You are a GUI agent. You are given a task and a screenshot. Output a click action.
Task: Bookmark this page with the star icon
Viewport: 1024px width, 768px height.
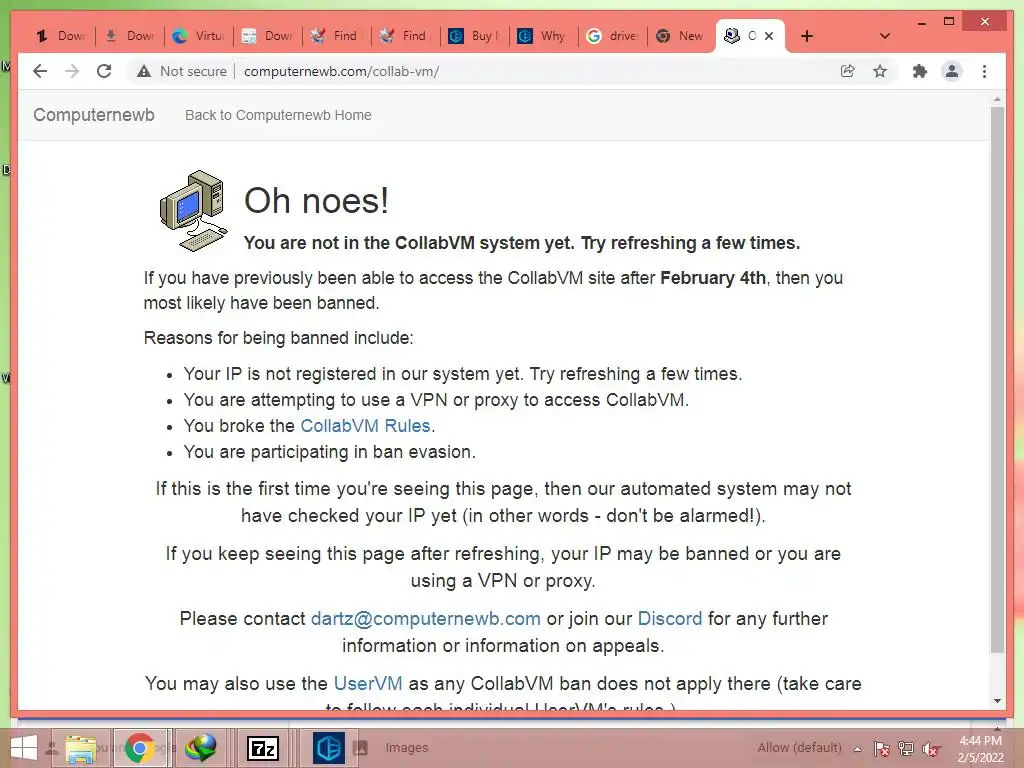point(880,71)
